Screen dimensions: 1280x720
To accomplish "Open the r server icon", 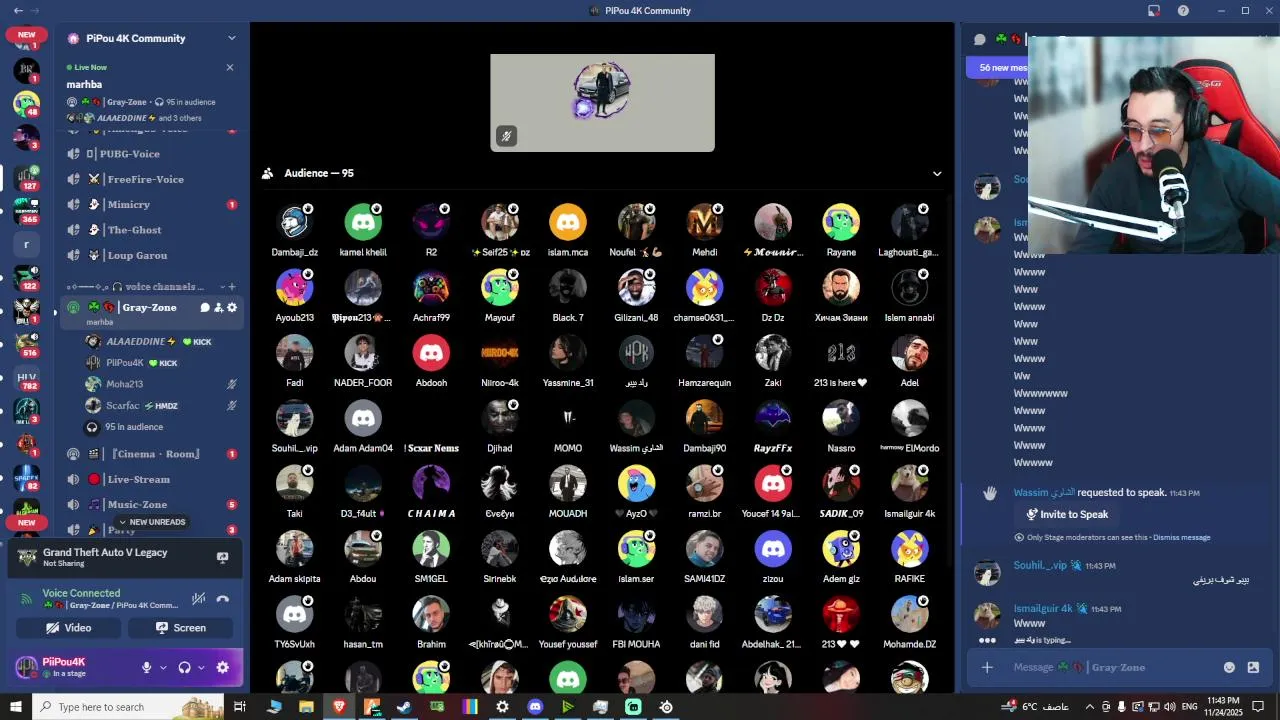I will click(x=26, y=244).
